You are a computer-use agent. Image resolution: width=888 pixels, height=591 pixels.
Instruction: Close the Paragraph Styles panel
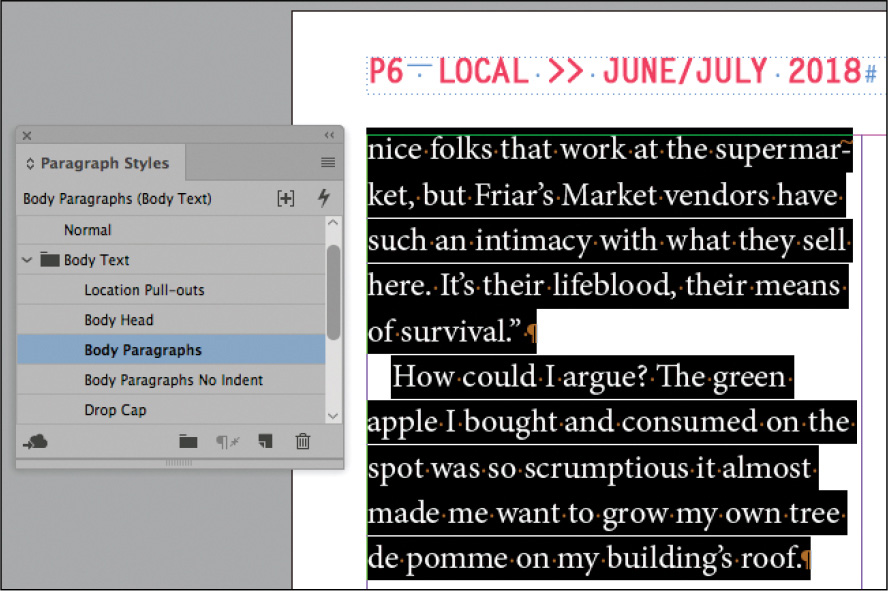coord(27,135)
